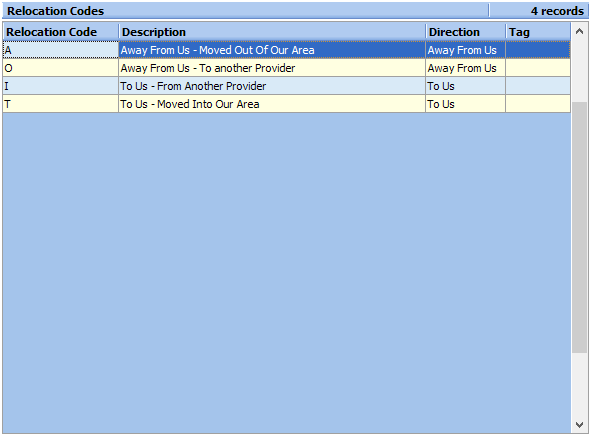Click scrollbar up arrow

point(579,32)
